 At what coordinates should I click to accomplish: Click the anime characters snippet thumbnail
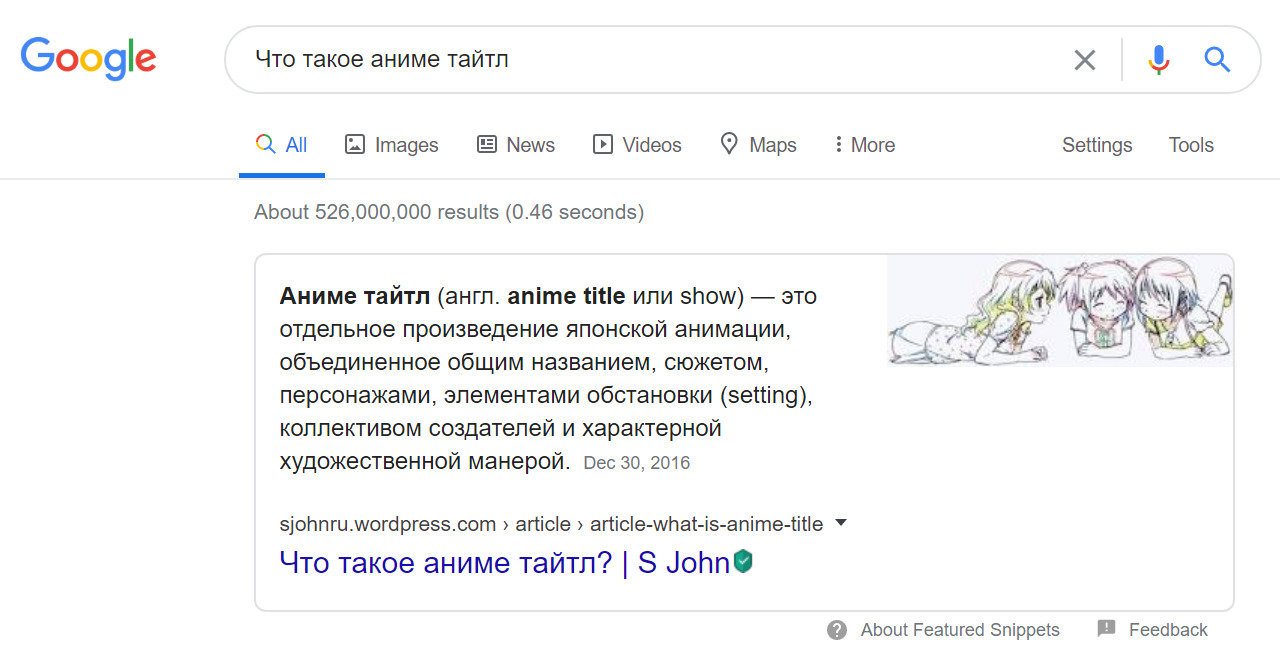pos(1059,310)
